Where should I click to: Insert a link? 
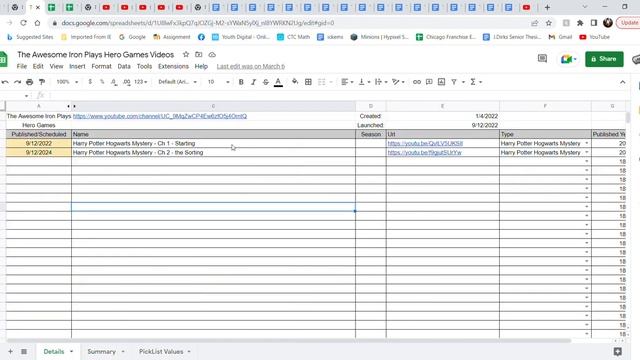[x=416, y=82]
